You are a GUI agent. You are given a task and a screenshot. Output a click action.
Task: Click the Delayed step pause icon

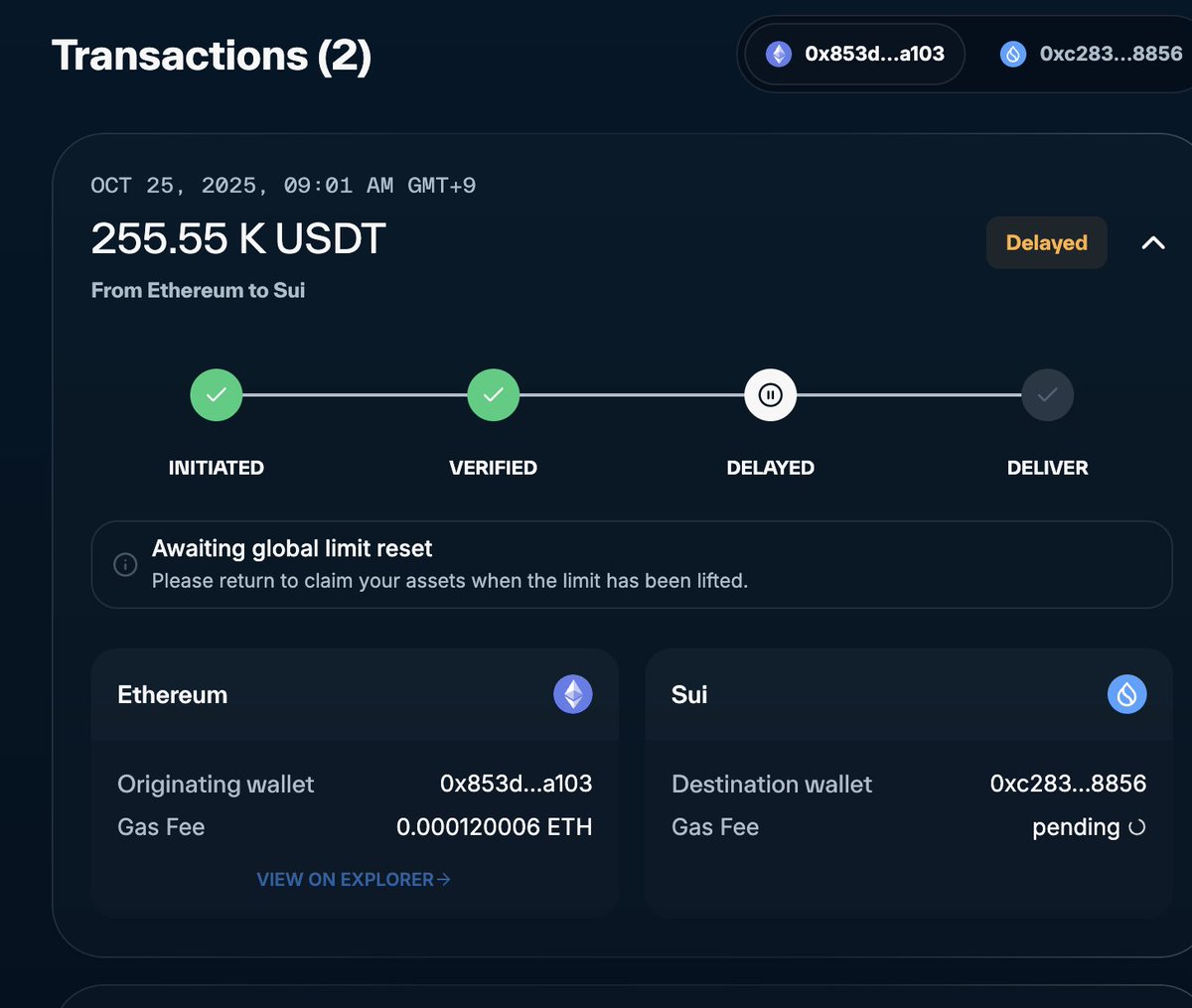(x=771, y=395)
